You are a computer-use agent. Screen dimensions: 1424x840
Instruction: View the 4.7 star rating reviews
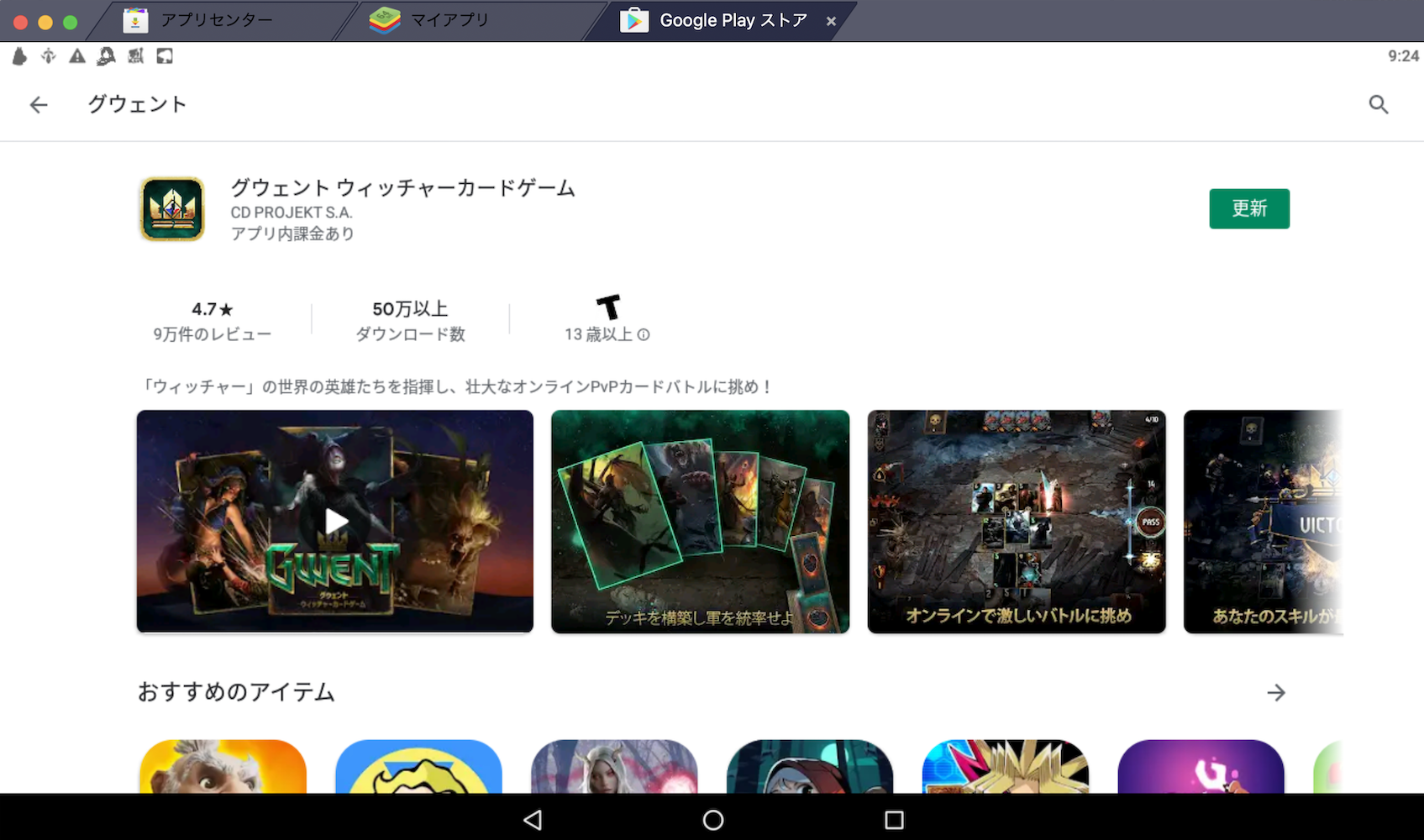tap(212, 321)
